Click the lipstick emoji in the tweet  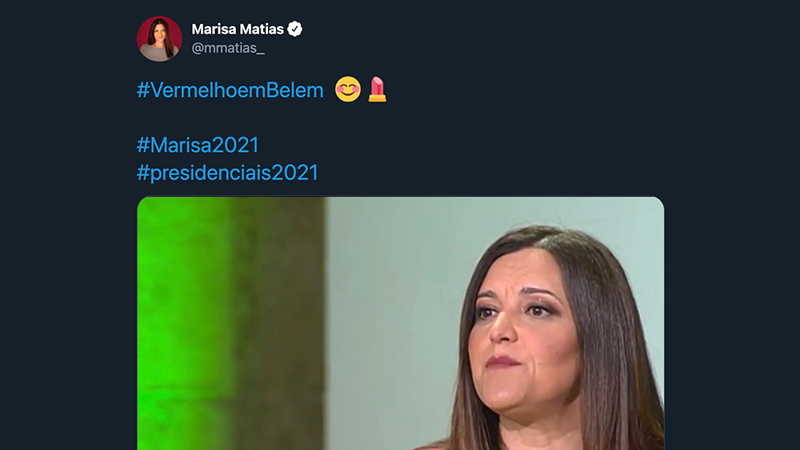pos(377,90)
